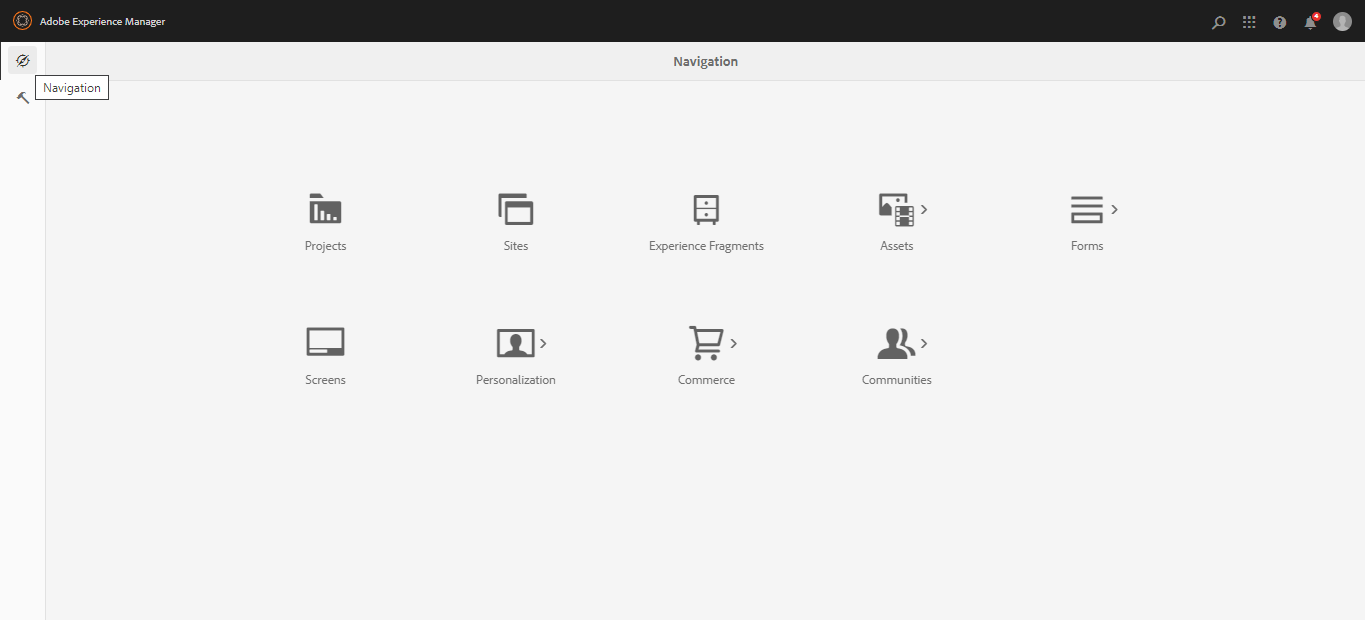Open the Forms icon
1365x620 pixels.
(x=1086, y=209)
